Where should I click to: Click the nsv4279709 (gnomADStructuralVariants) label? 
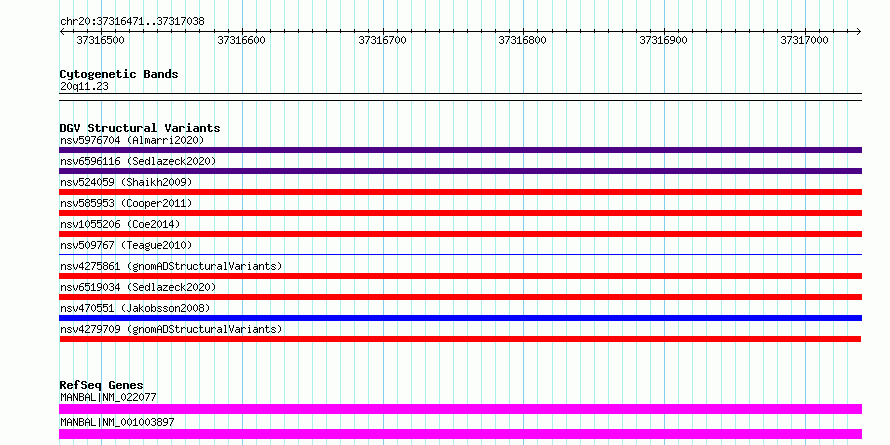coord(171,329)
